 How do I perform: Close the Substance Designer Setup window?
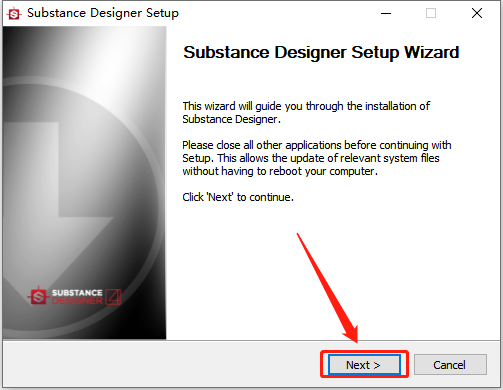tap(477, 13)
